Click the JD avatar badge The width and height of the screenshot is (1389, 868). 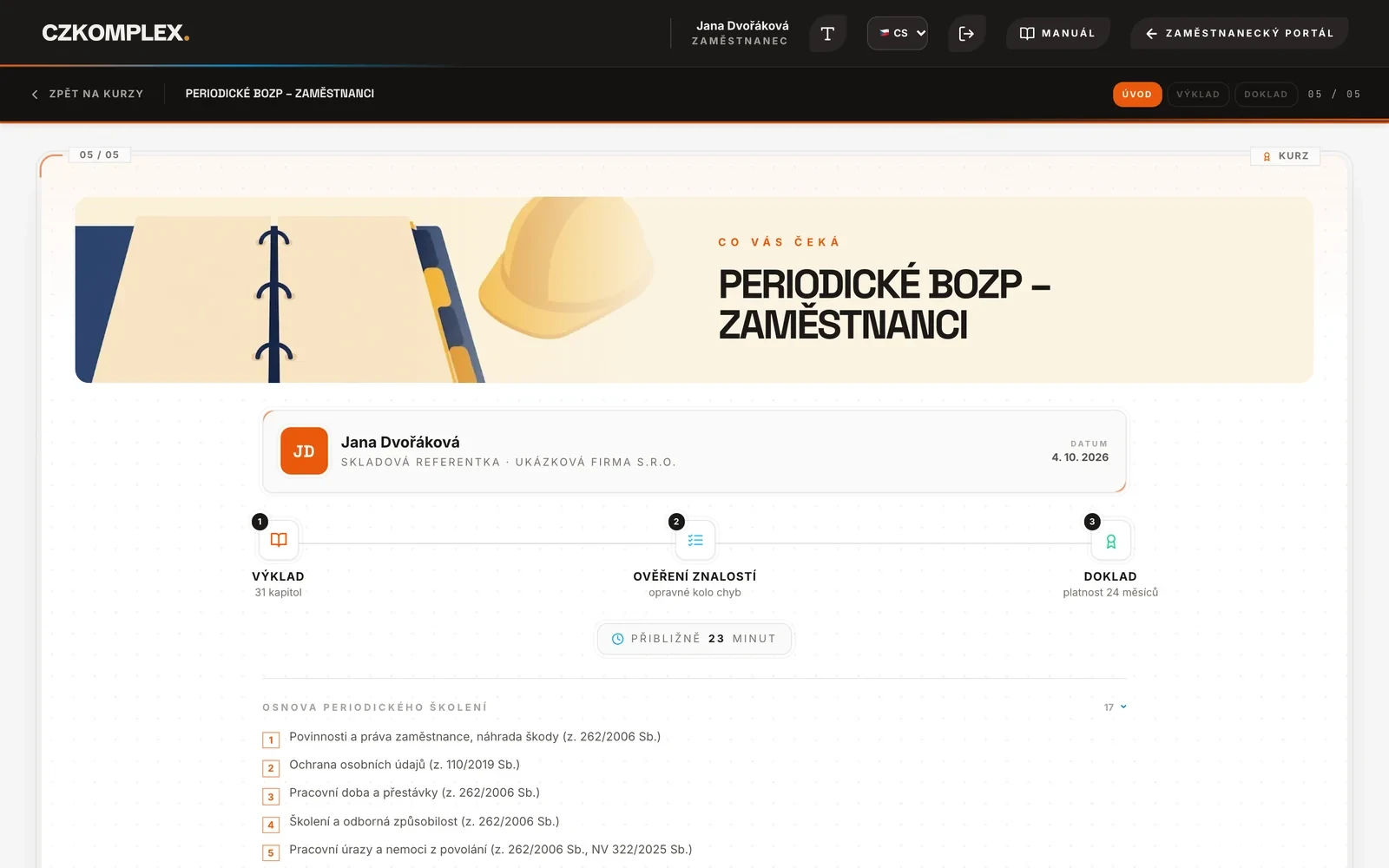304,451
